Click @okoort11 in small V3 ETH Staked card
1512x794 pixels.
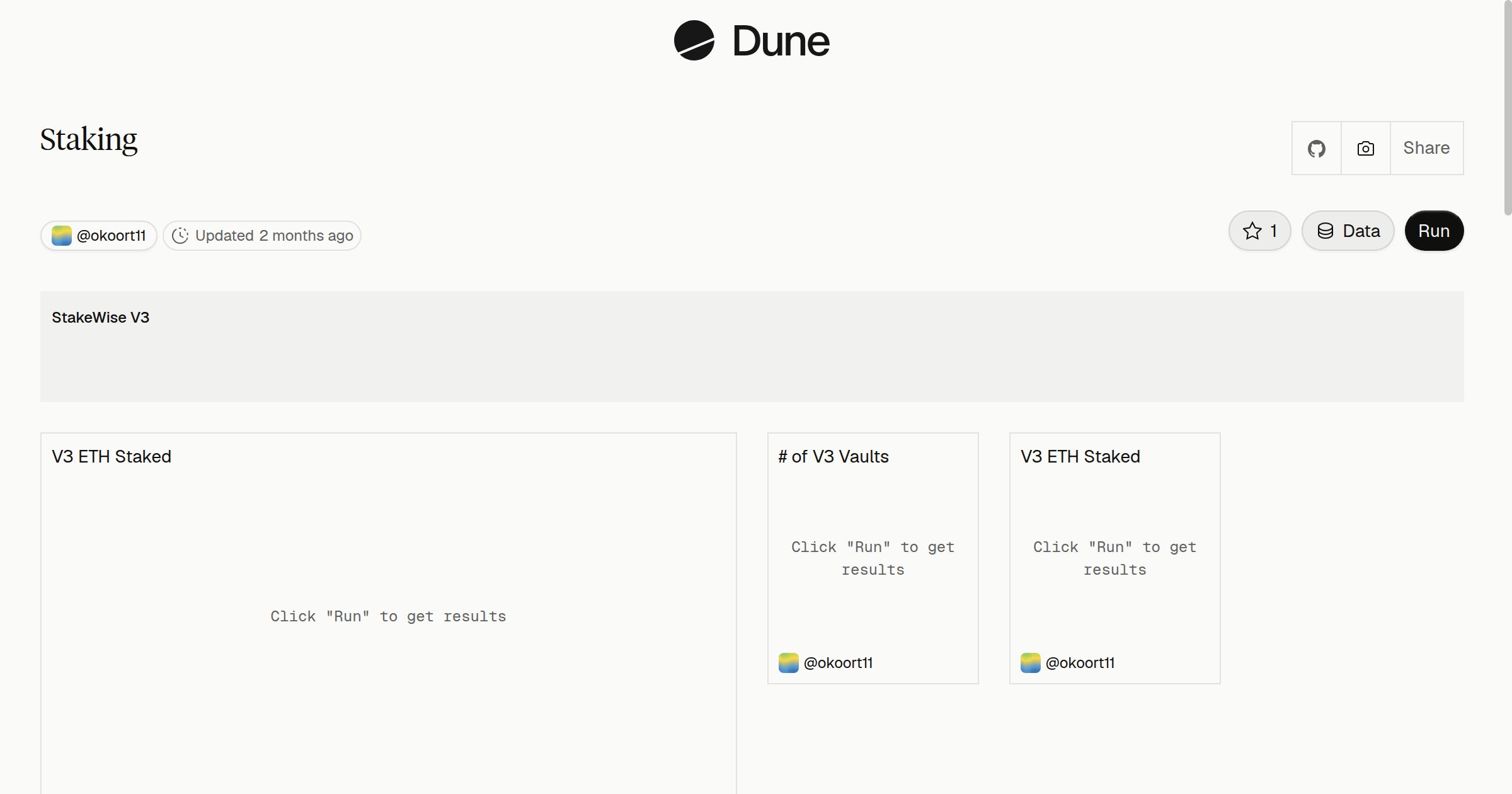1080,662
